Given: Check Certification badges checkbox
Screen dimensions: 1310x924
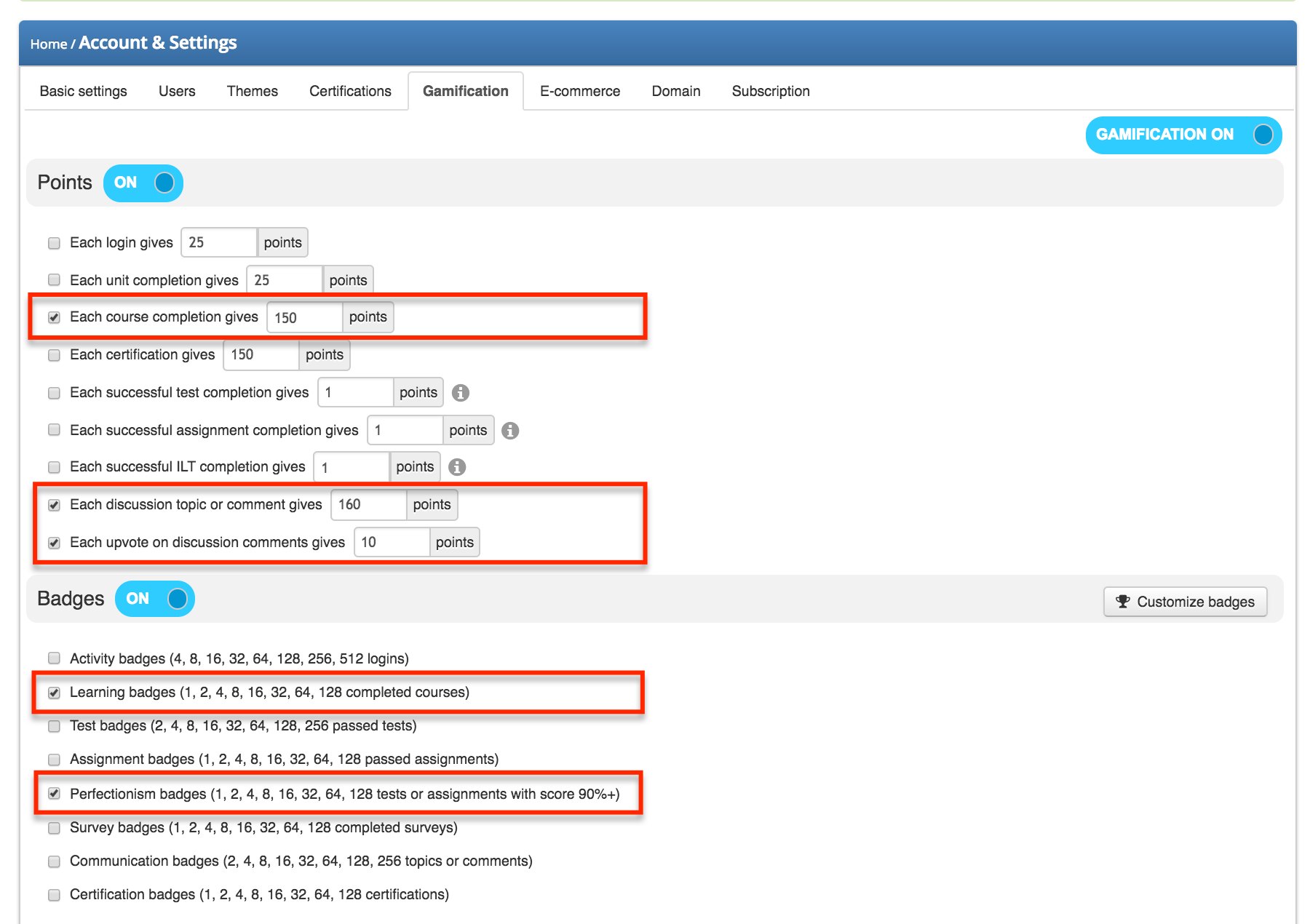Looking at the screenshot, I should pos(54,895).
